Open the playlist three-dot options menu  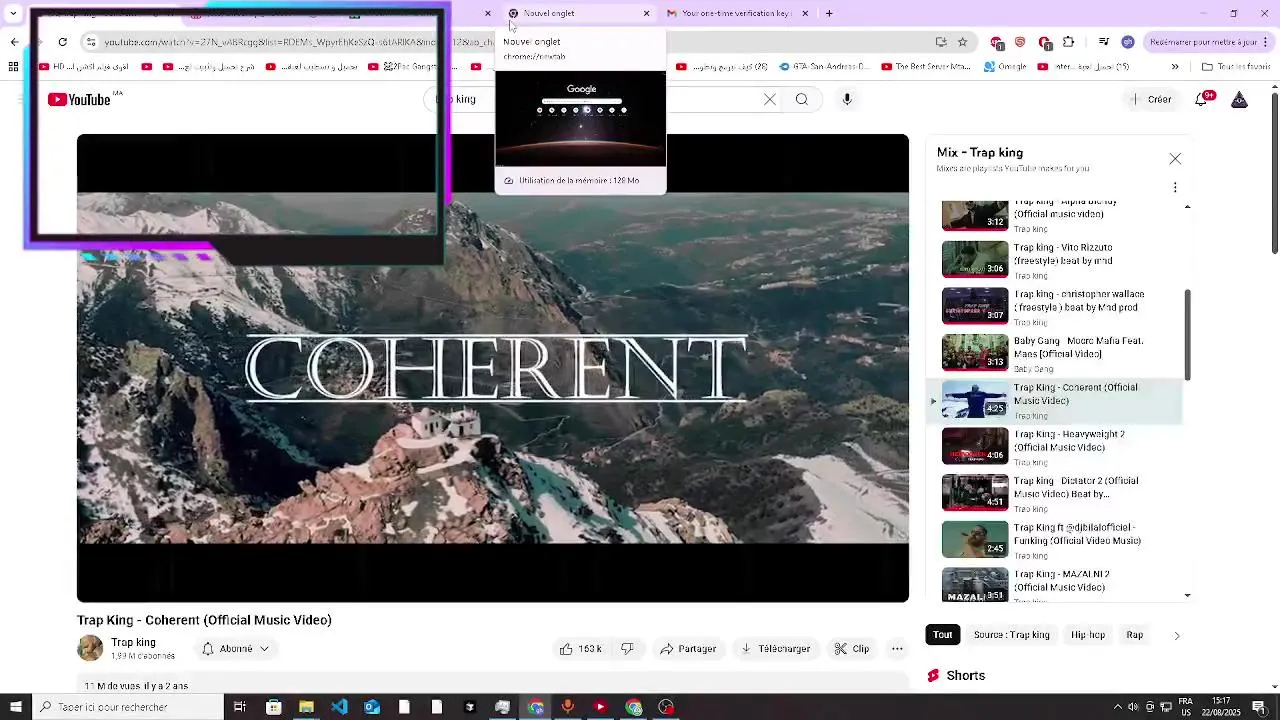tap(1175, 187)
